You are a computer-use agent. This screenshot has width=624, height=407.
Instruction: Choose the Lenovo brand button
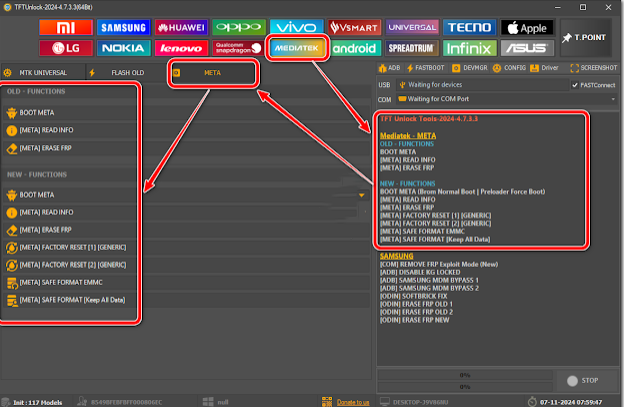point(181,48)
